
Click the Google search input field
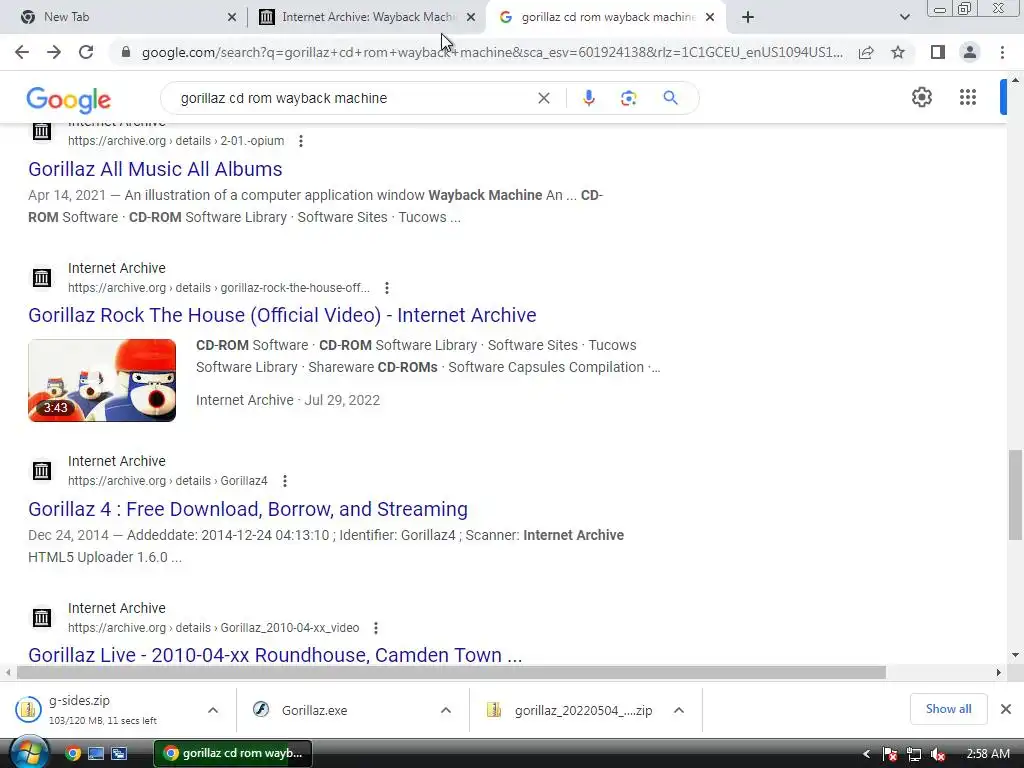click(353, 98)
